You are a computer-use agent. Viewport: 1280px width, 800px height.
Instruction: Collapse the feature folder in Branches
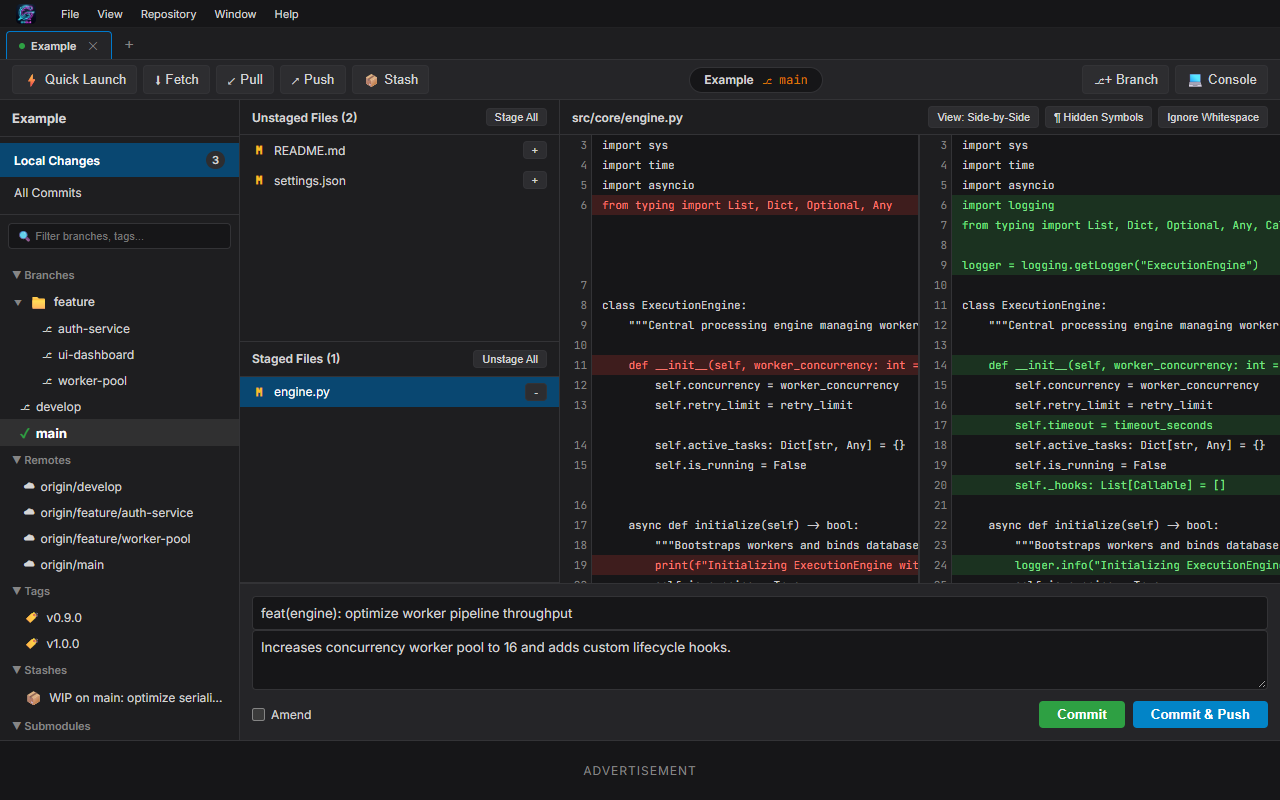click(18, 302)
